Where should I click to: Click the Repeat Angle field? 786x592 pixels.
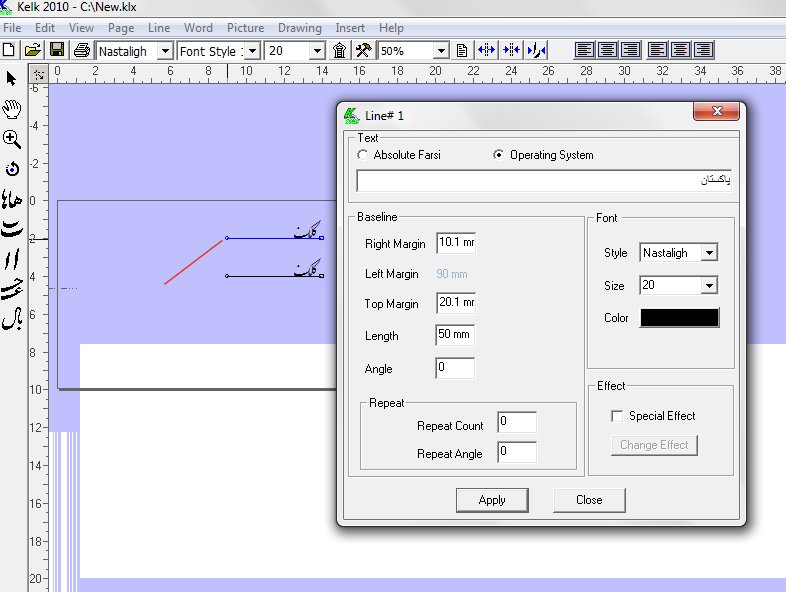pos(517,452)
